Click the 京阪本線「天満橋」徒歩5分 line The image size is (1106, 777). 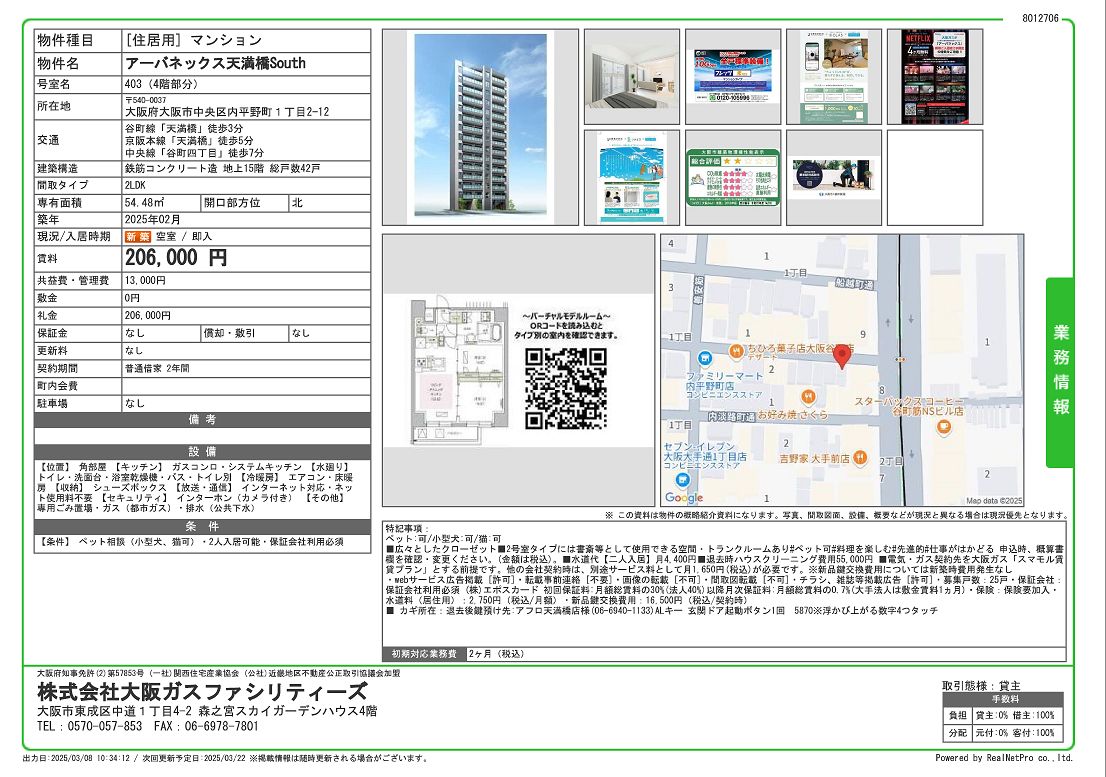tap(189, 140)
